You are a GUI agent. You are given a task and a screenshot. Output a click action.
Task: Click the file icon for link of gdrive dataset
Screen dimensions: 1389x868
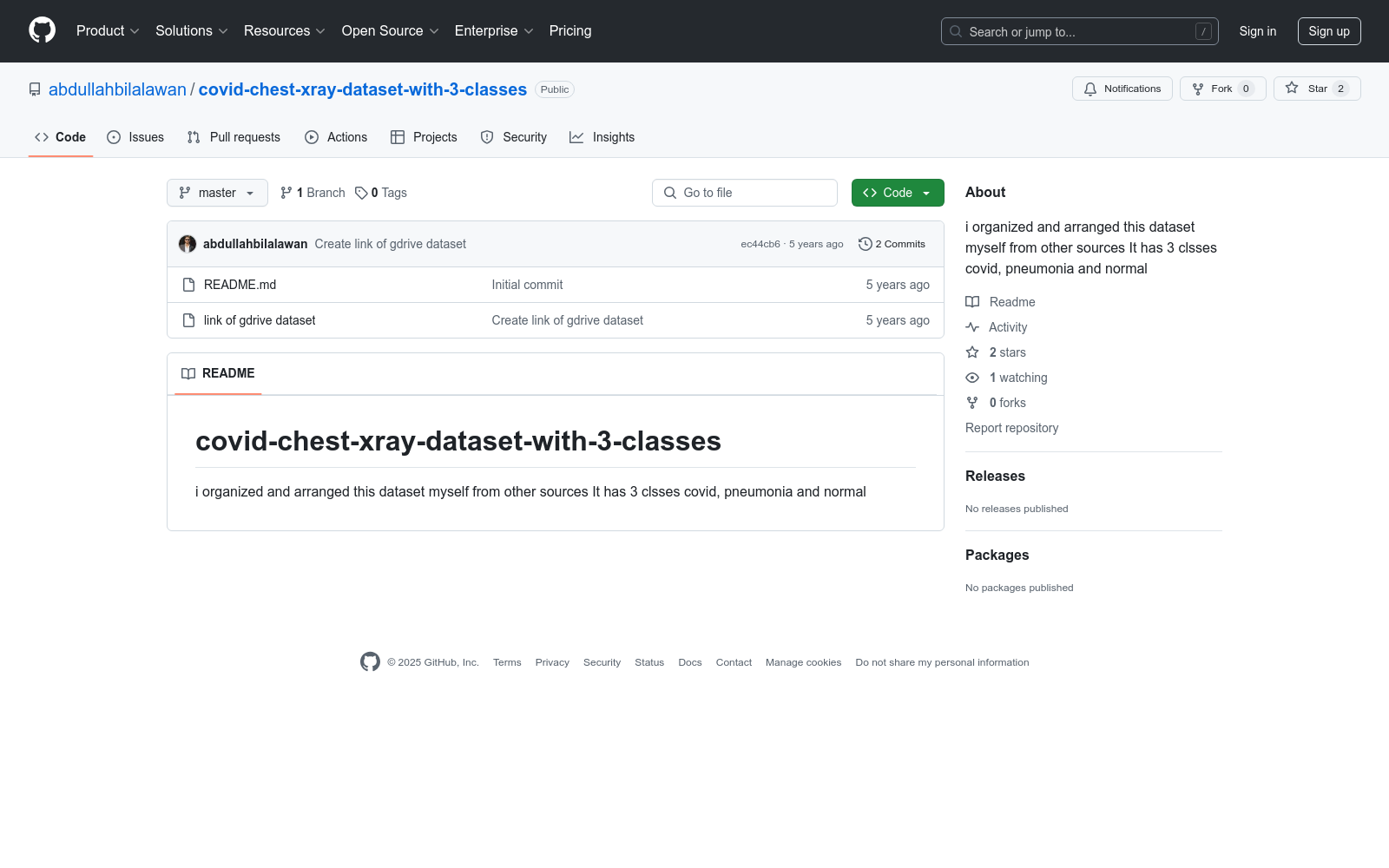click(x=188, y=320)
